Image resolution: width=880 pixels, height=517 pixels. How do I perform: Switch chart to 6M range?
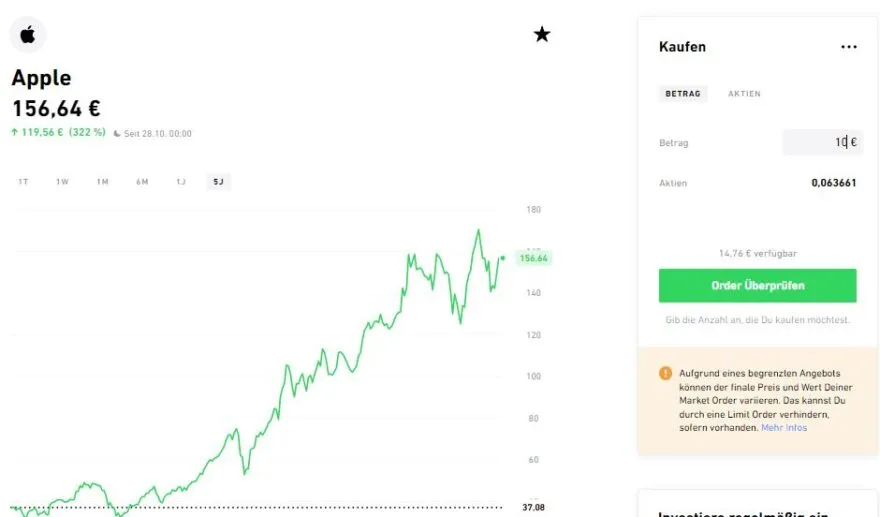coord(142,182)
